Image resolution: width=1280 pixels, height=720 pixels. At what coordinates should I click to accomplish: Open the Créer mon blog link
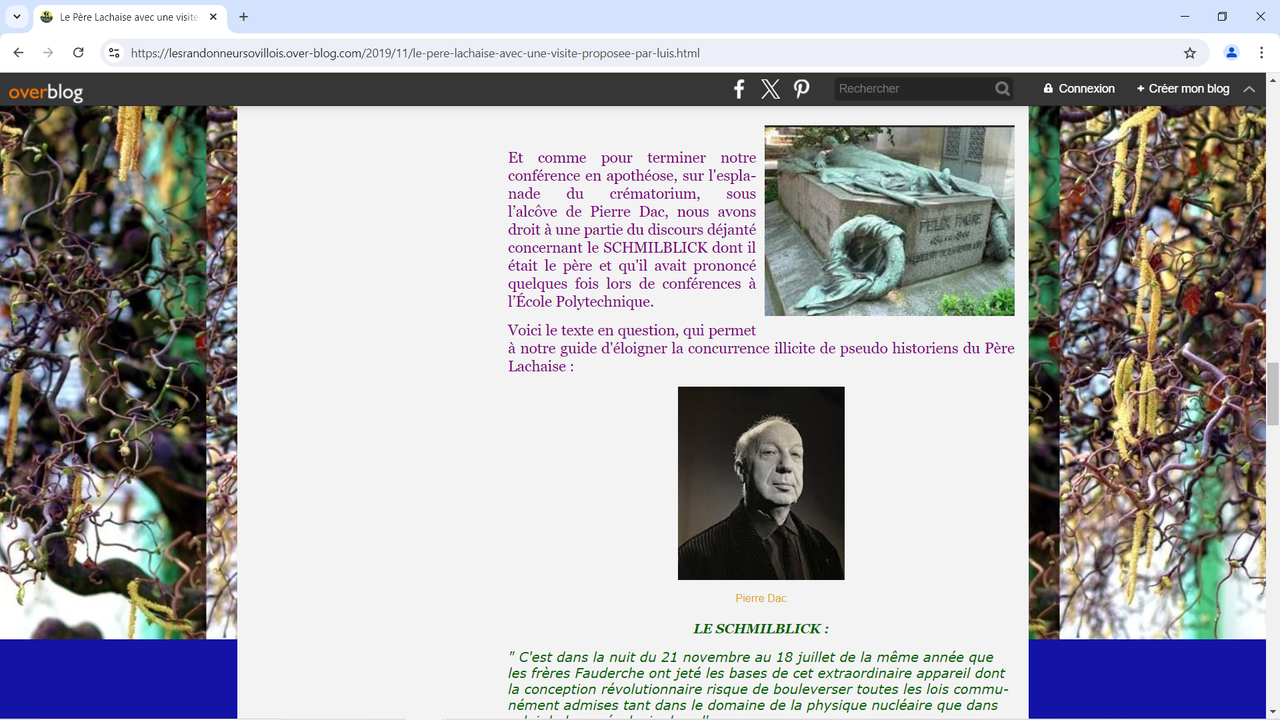pos(1183,89)
